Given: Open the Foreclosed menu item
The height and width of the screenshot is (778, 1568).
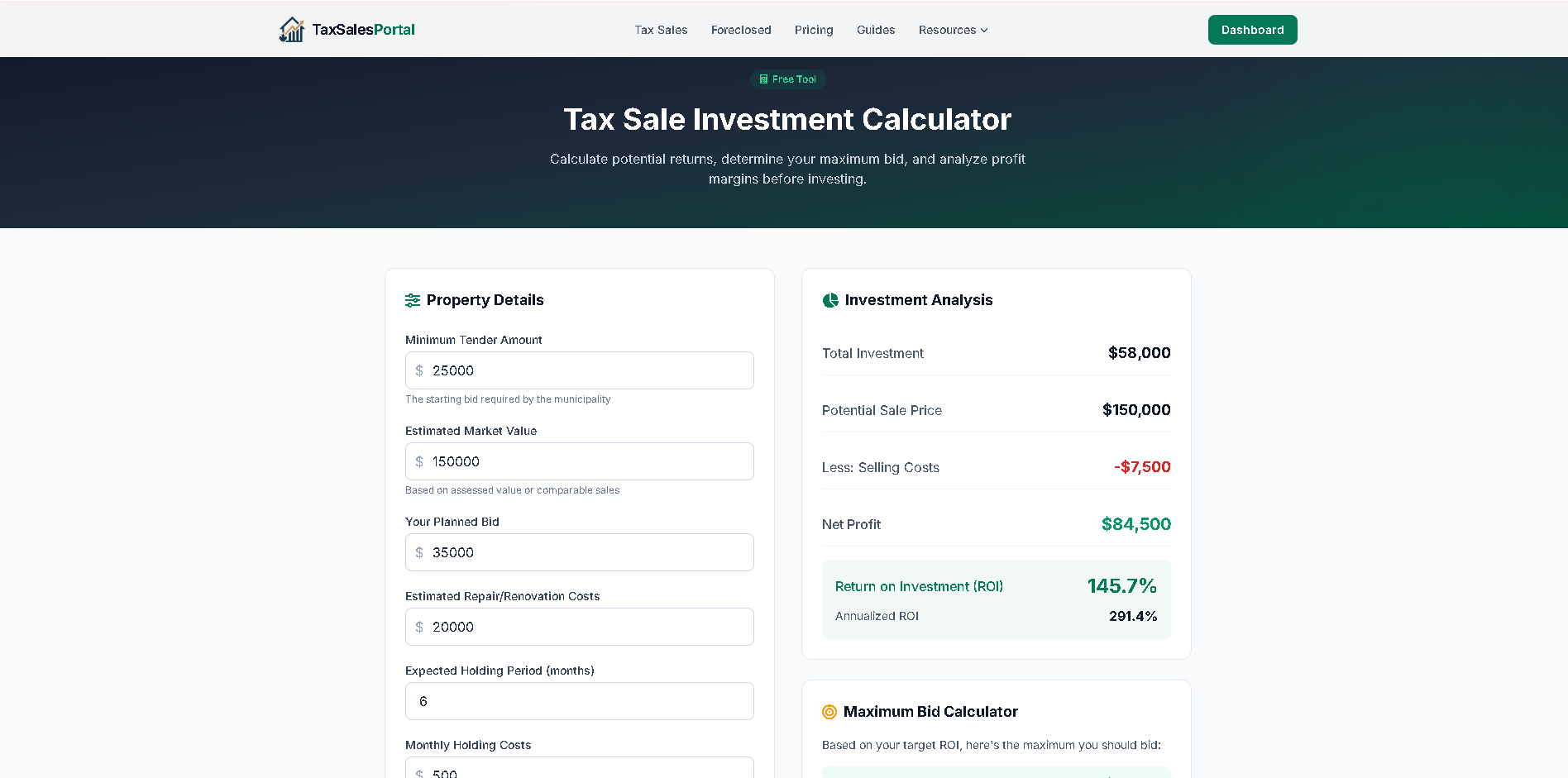Looking at the screenshot, I should 741,30.
